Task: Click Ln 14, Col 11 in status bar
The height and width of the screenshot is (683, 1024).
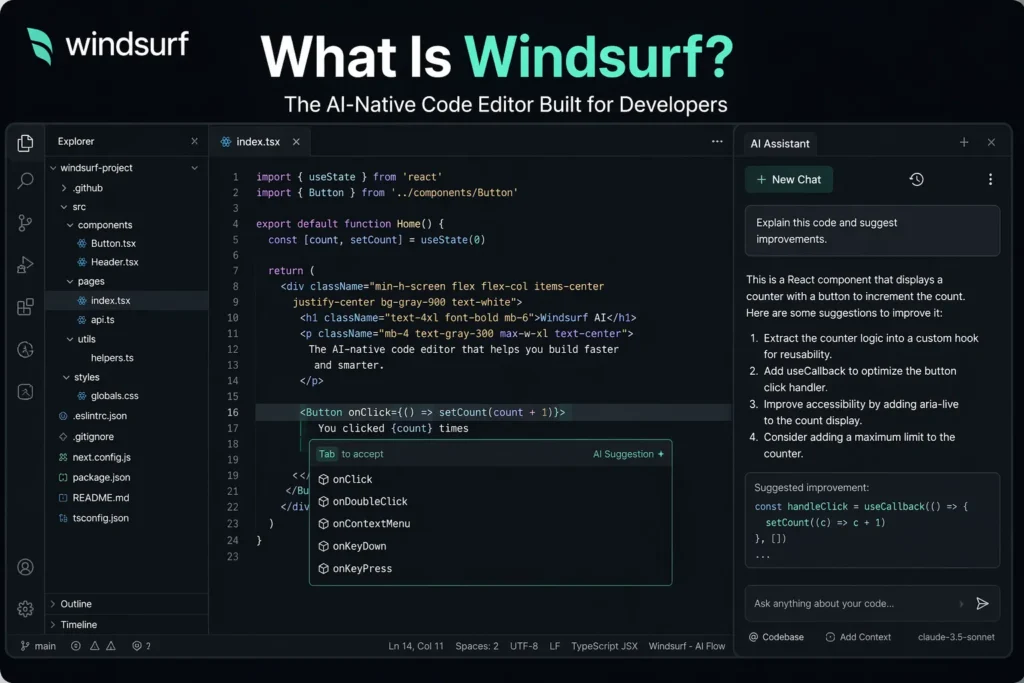Action: [x=415, y=646]
